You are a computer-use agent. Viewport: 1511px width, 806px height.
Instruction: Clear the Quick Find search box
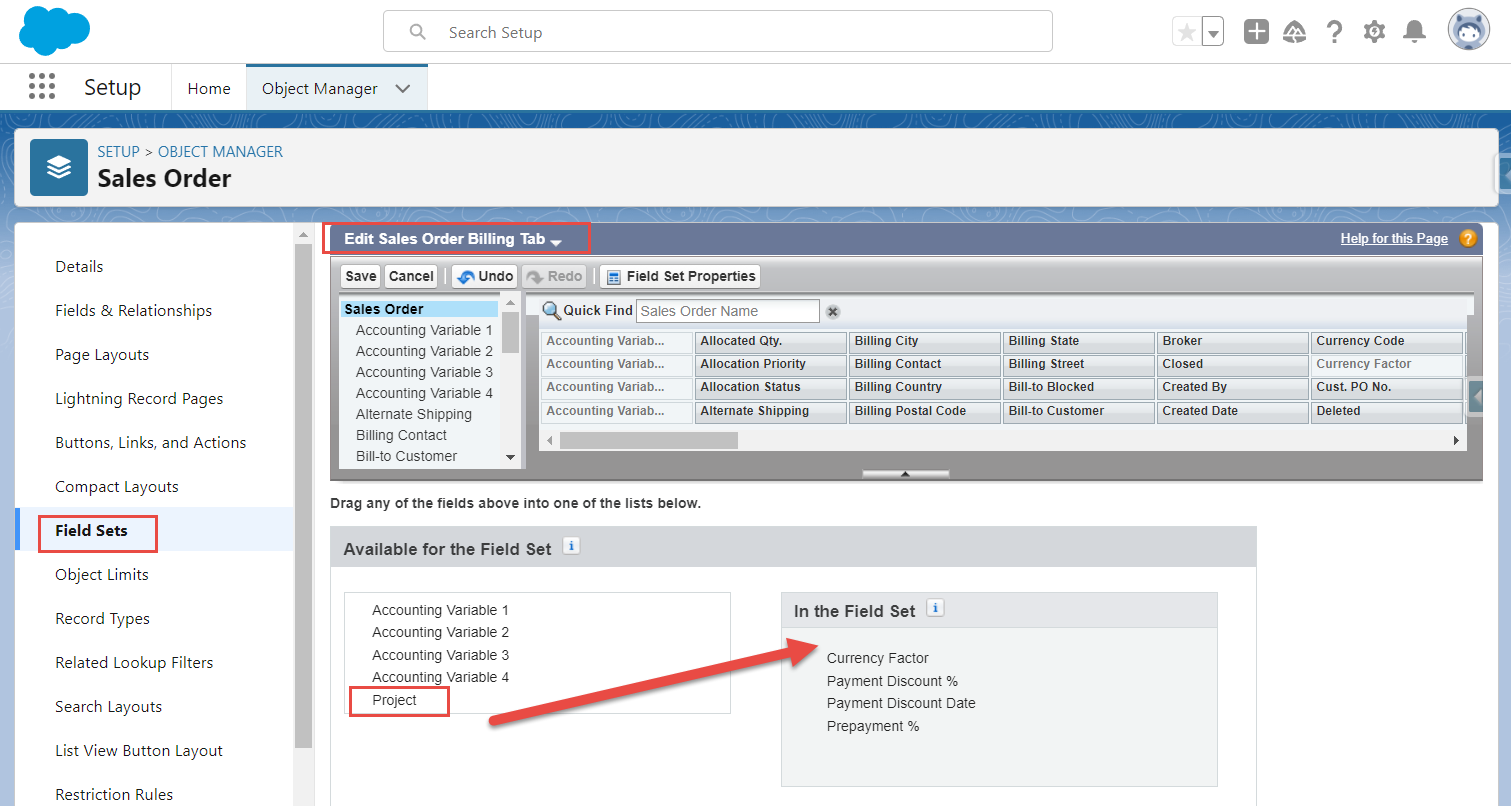tap(833, 312)
